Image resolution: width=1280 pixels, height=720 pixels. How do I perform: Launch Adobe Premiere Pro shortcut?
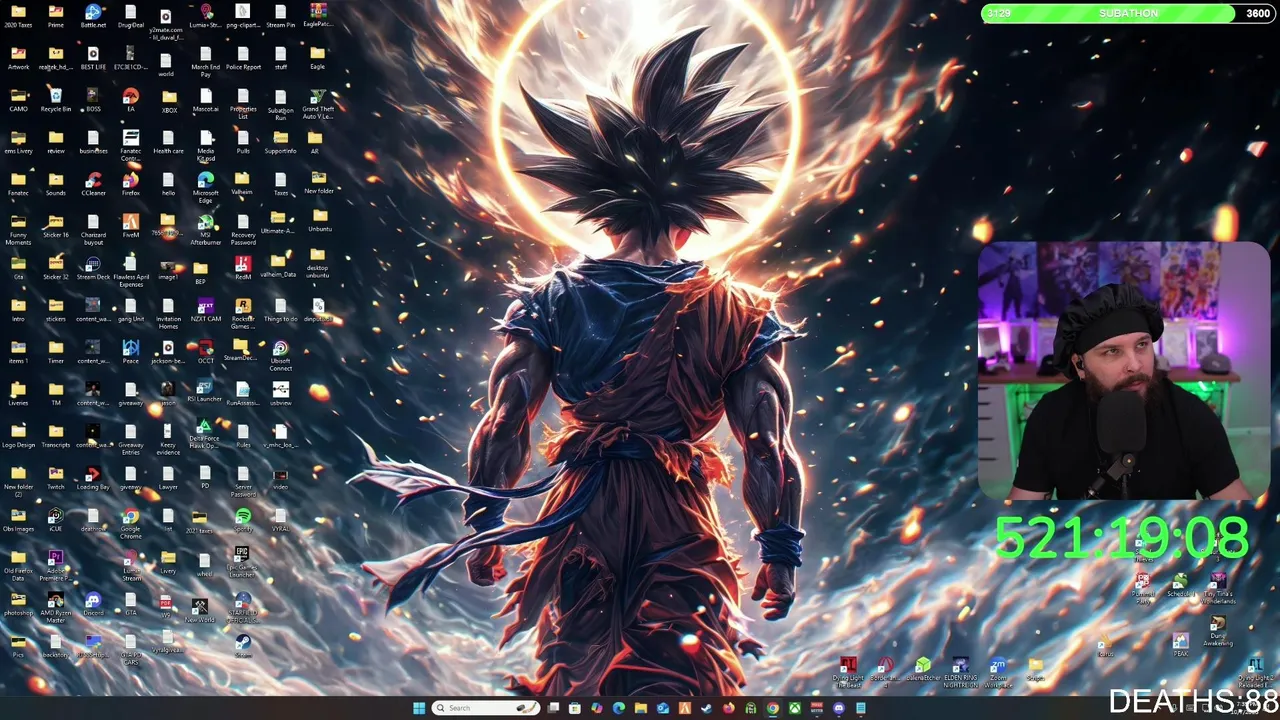[x=56, y=565]
